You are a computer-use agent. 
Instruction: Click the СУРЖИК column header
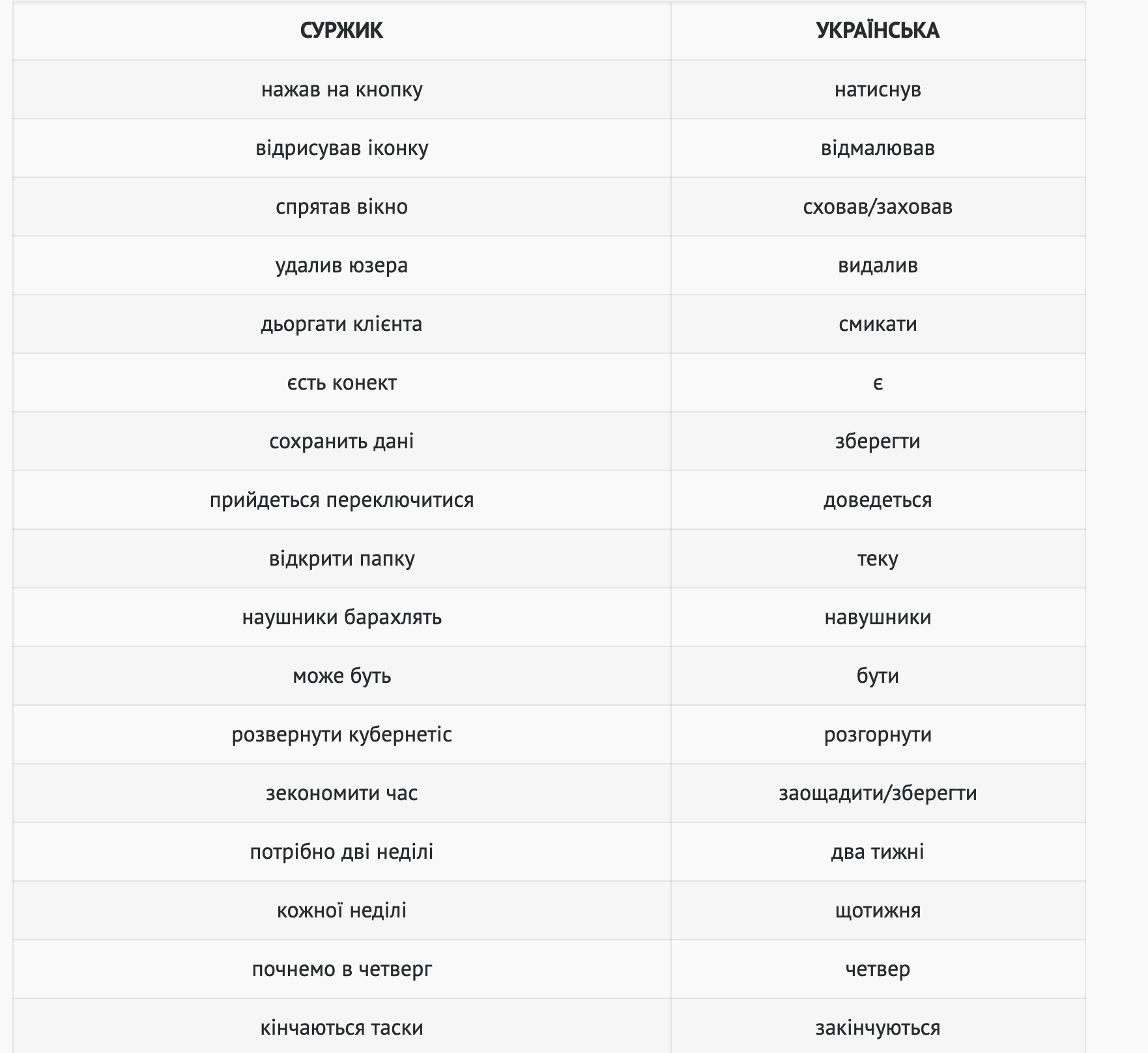click(341, 31)
